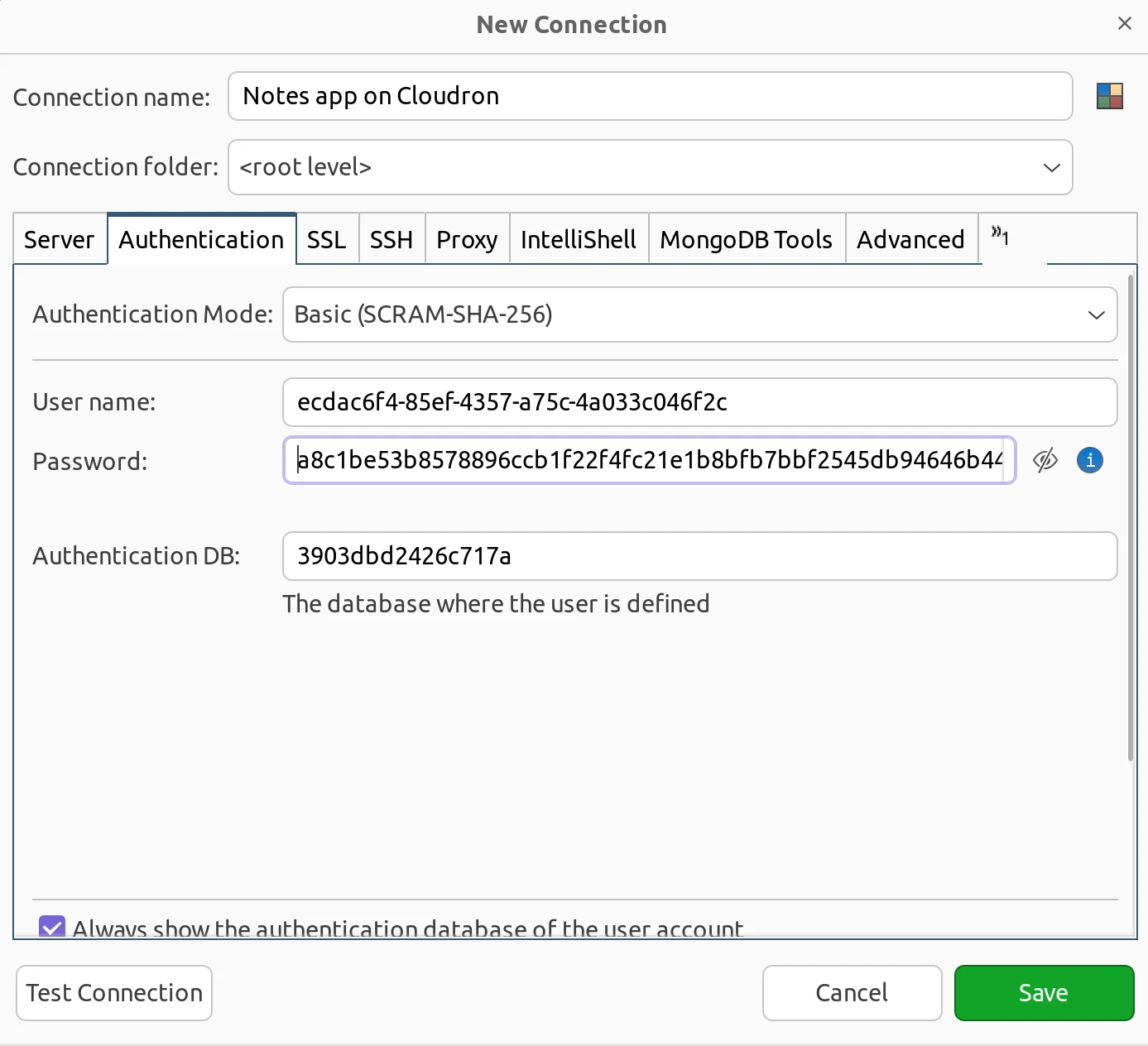Expand the hidden tabs overflow indicator
1148x1046 pixels.
[1000, 238]
